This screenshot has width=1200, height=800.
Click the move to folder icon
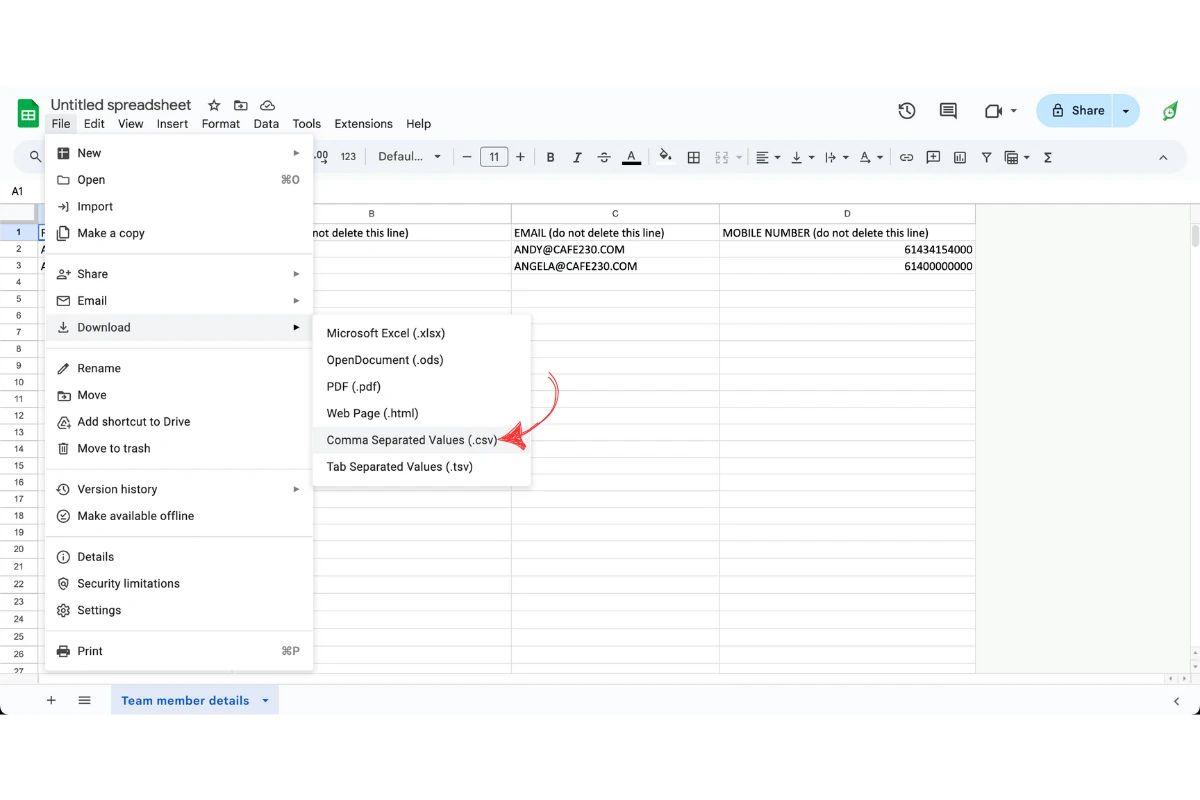pyautogui.click(x=241, y=105)
